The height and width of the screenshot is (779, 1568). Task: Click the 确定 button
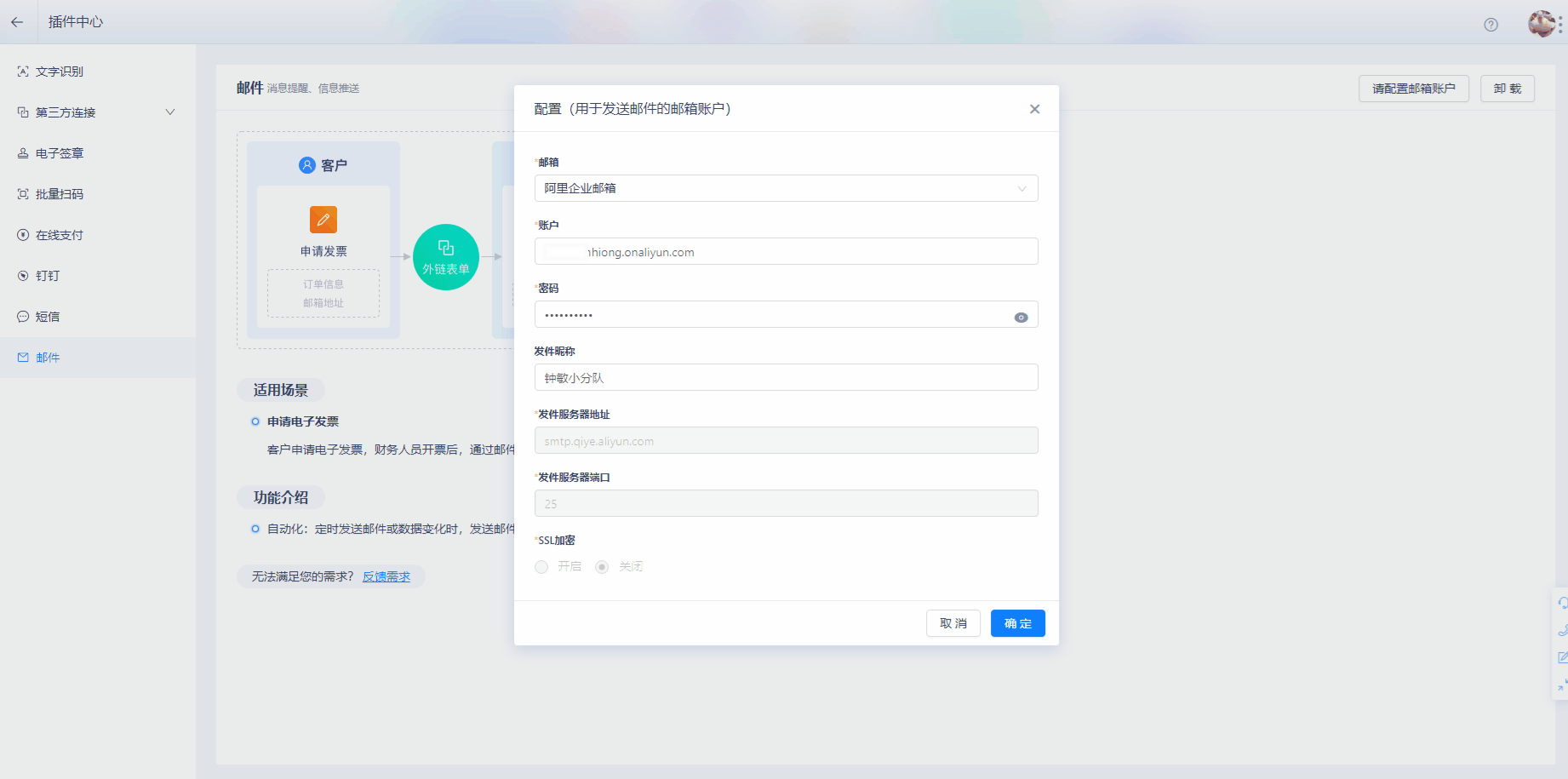pos(1017,623)
